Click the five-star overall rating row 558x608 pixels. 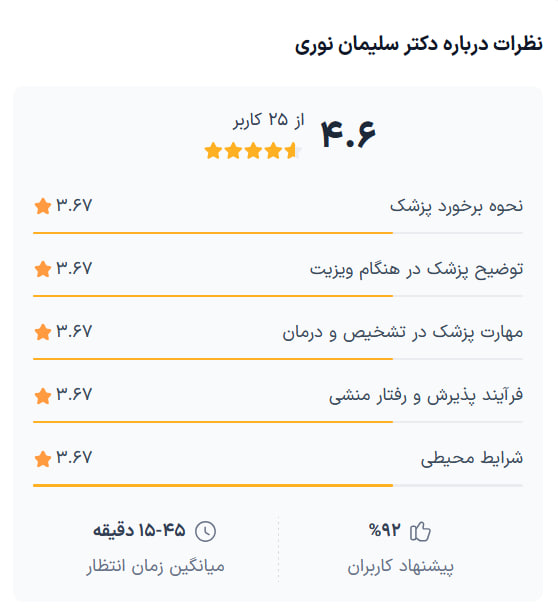pyautogui.click(x=253, y=150)
